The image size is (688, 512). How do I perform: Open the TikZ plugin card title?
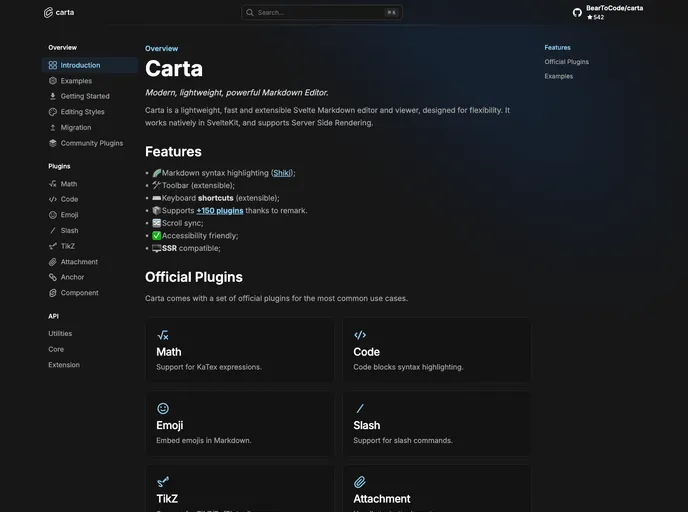167,499
